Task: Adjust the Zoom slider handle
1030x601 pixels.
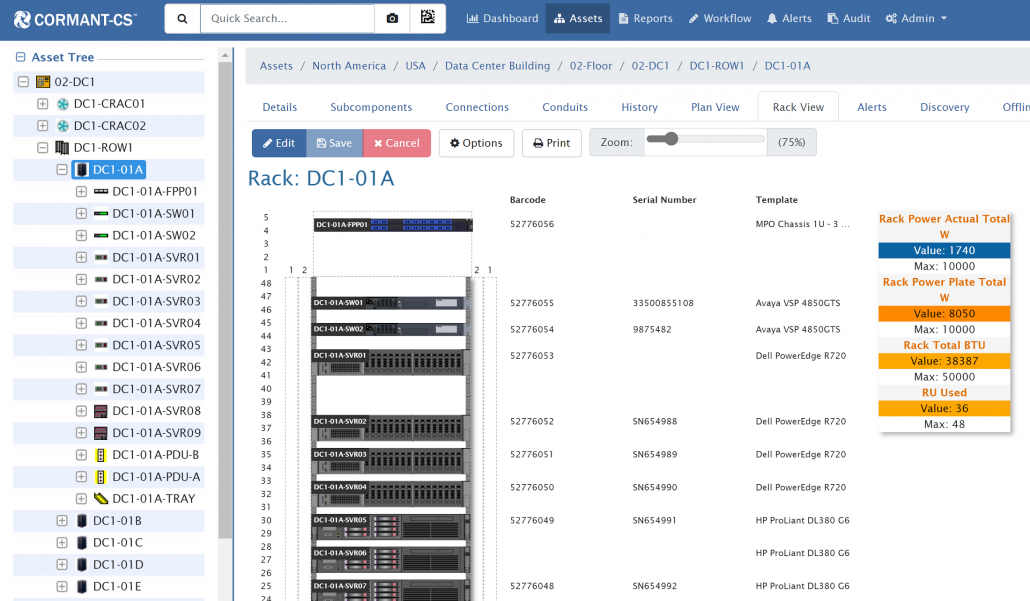Action: click(x=670, y=140)
